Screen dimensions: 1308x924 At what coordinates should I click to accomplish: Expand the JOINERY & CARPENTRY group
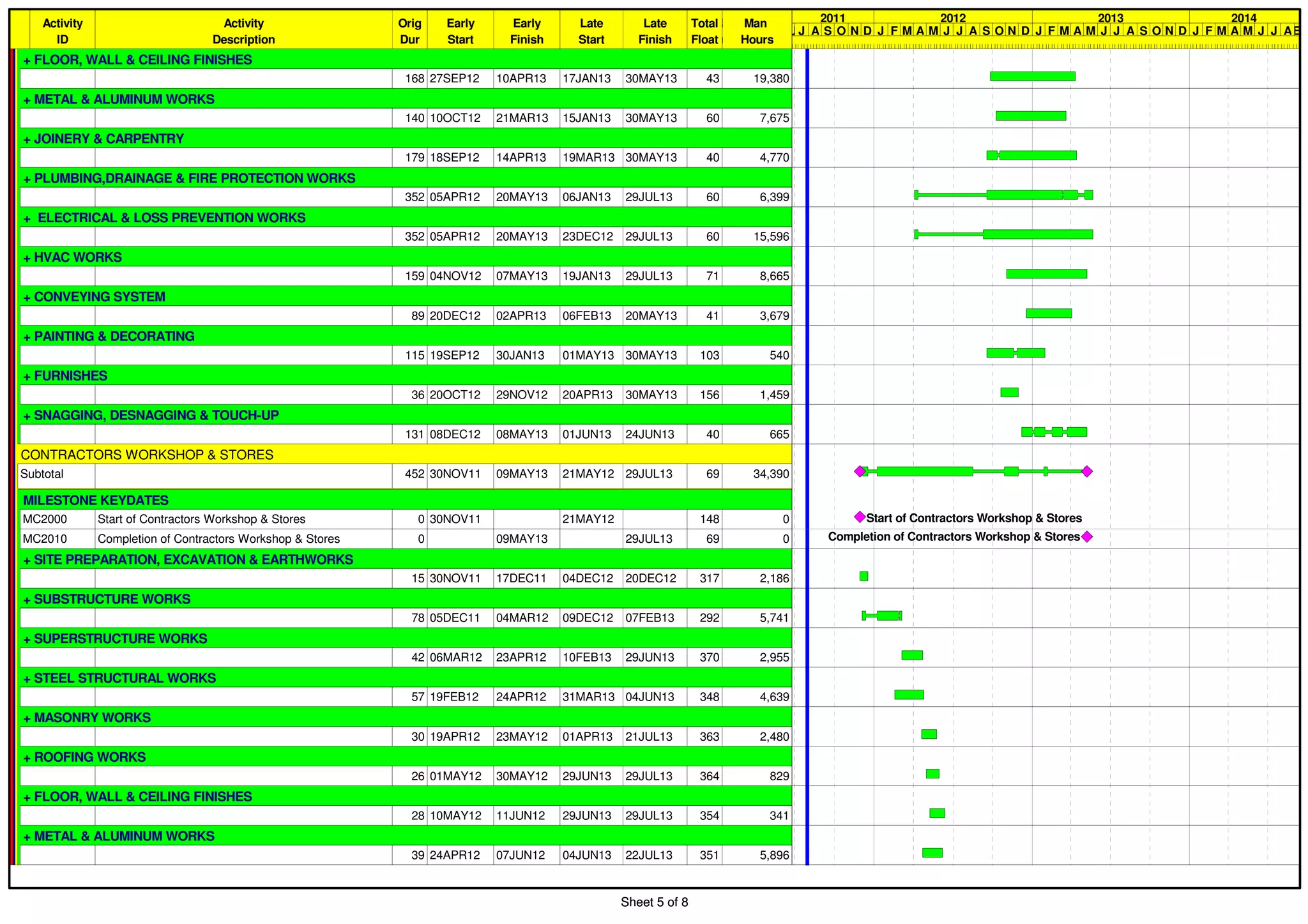pos(27,140)
